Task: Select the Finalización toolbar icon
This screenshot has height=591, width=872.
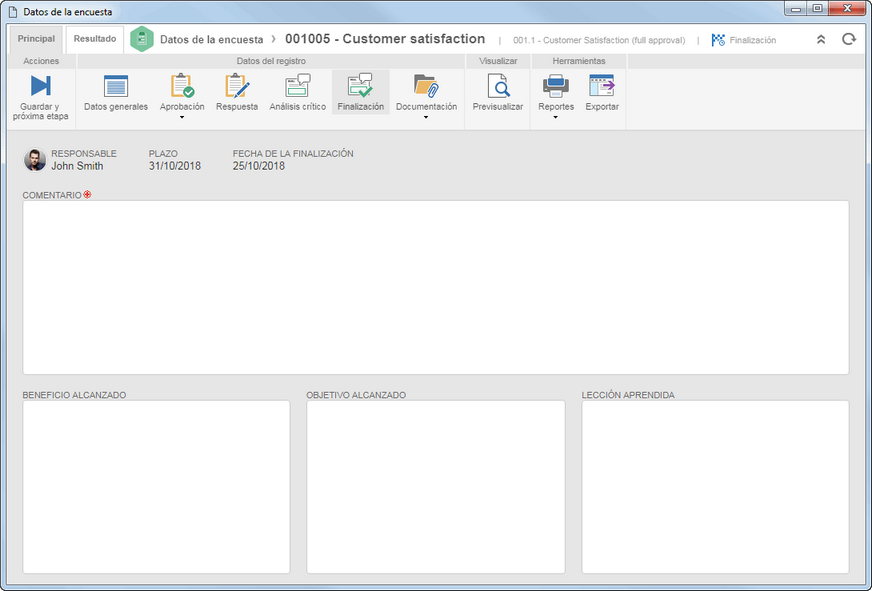Action: (360, 86)
